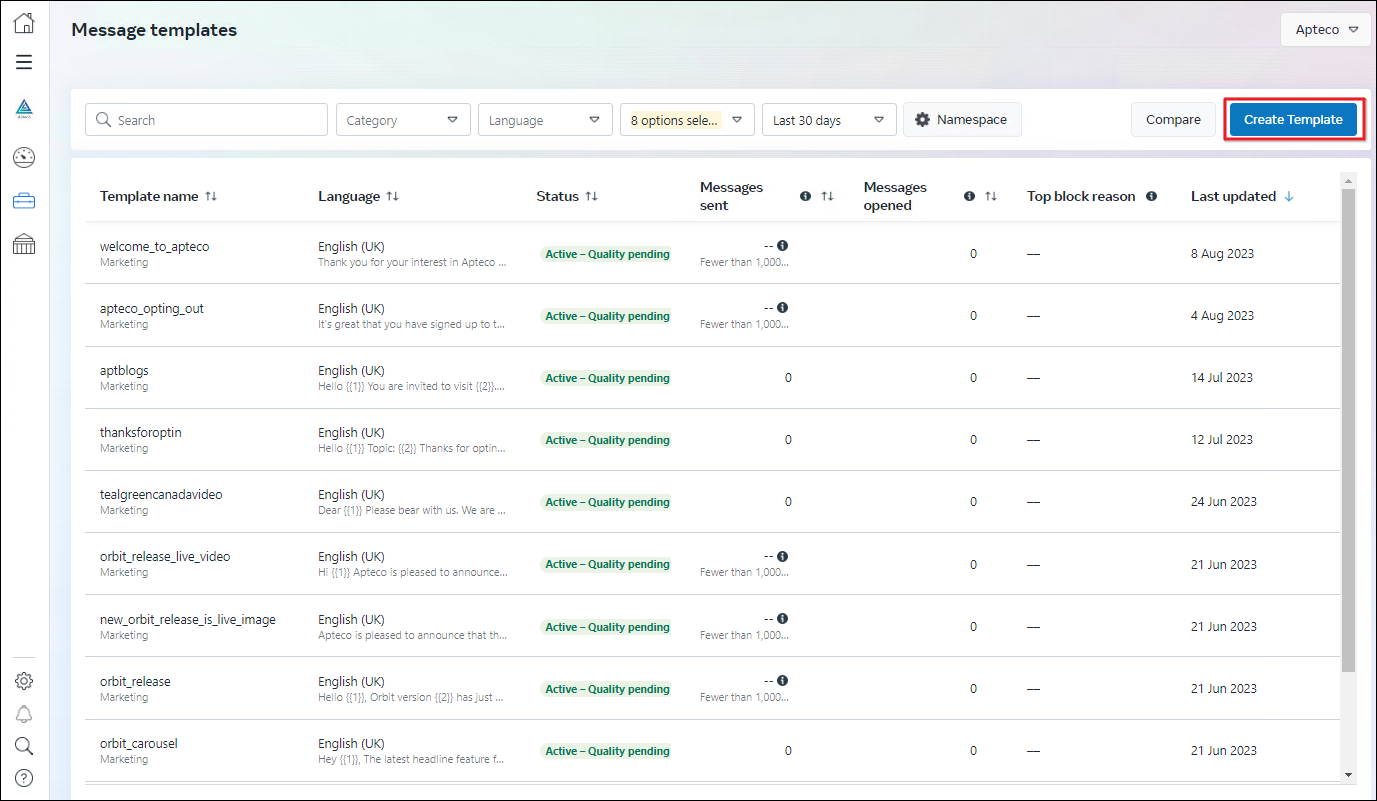The height and width of the screenshot is (801, 1377).
Task: Click the Last updated column header text
Action: 1233,197
